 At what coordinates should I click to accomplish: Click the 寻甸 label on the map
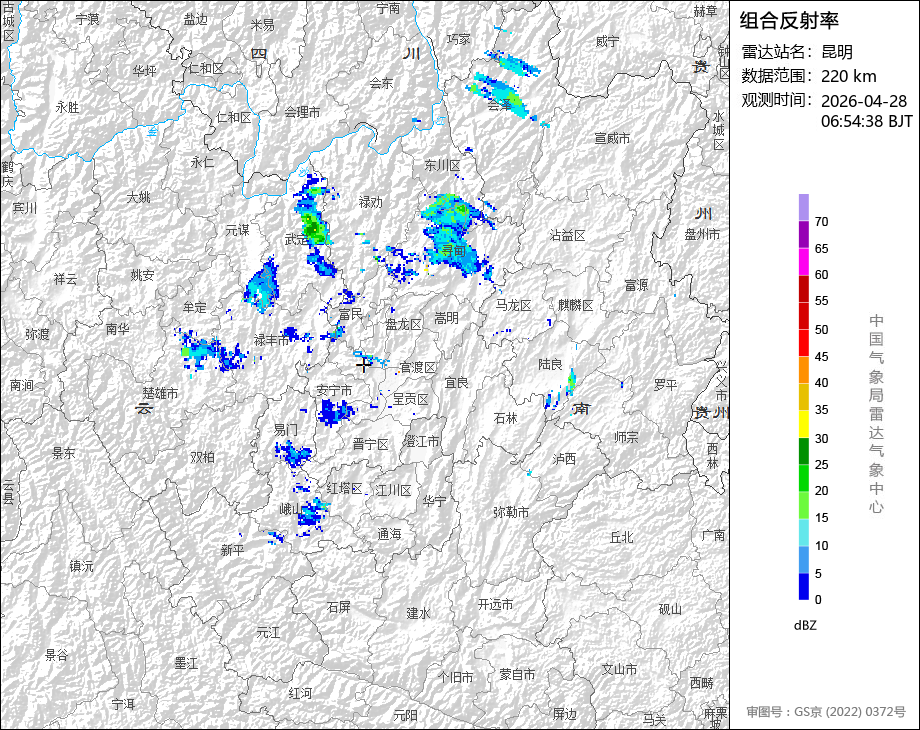pyautogui.click(x=454, y=251)
